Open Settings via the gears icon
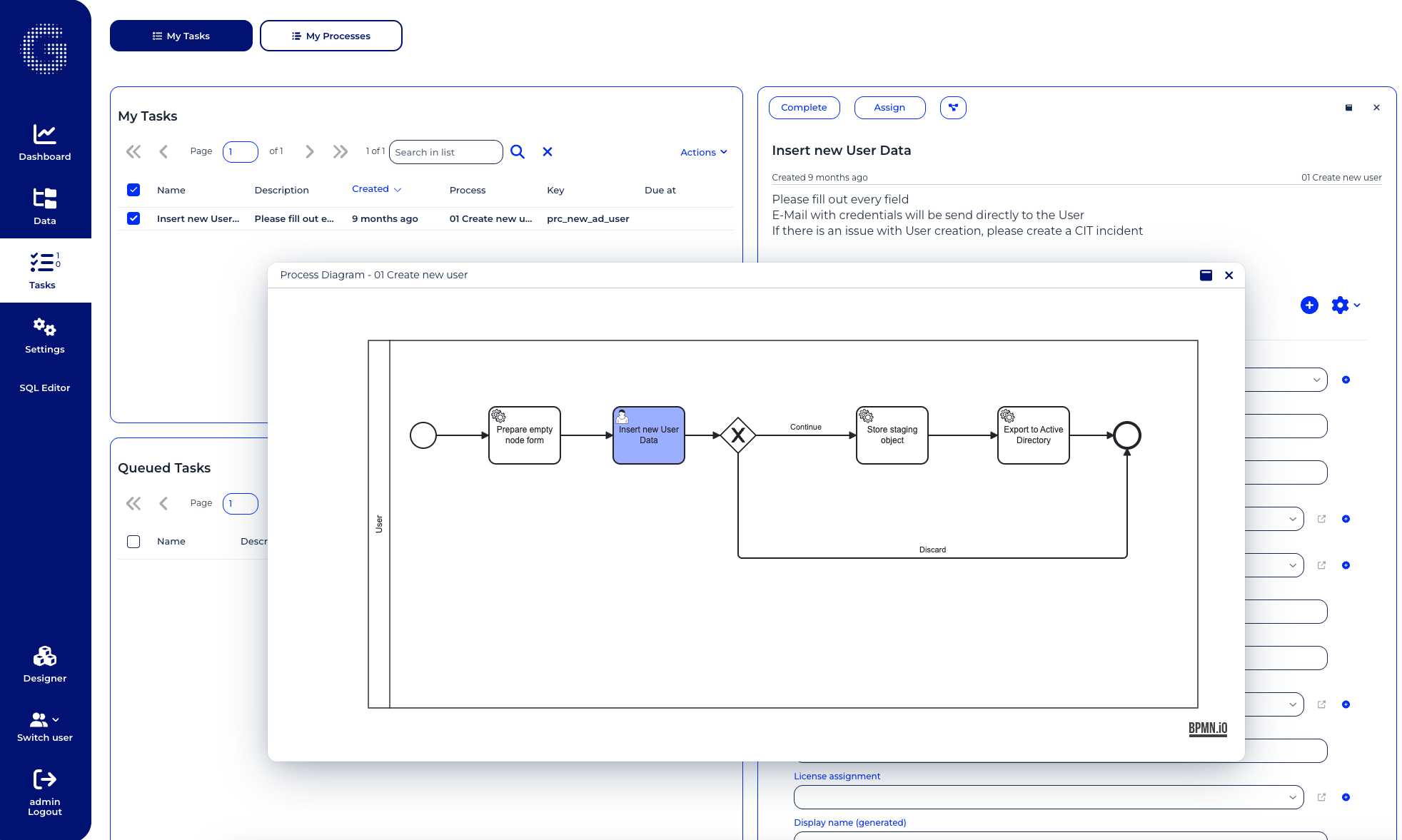This screenshot has width=1402, height=840. pos(44,335)
